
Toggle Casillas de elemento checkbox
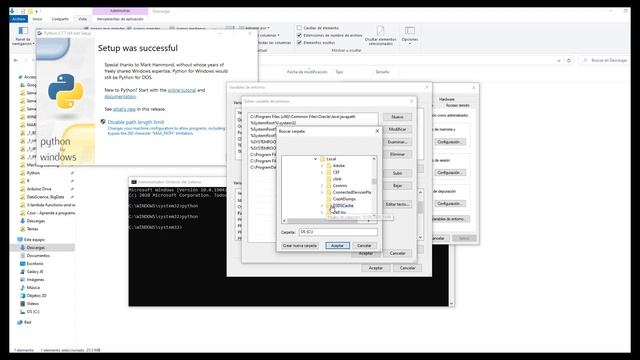(299, 28)
